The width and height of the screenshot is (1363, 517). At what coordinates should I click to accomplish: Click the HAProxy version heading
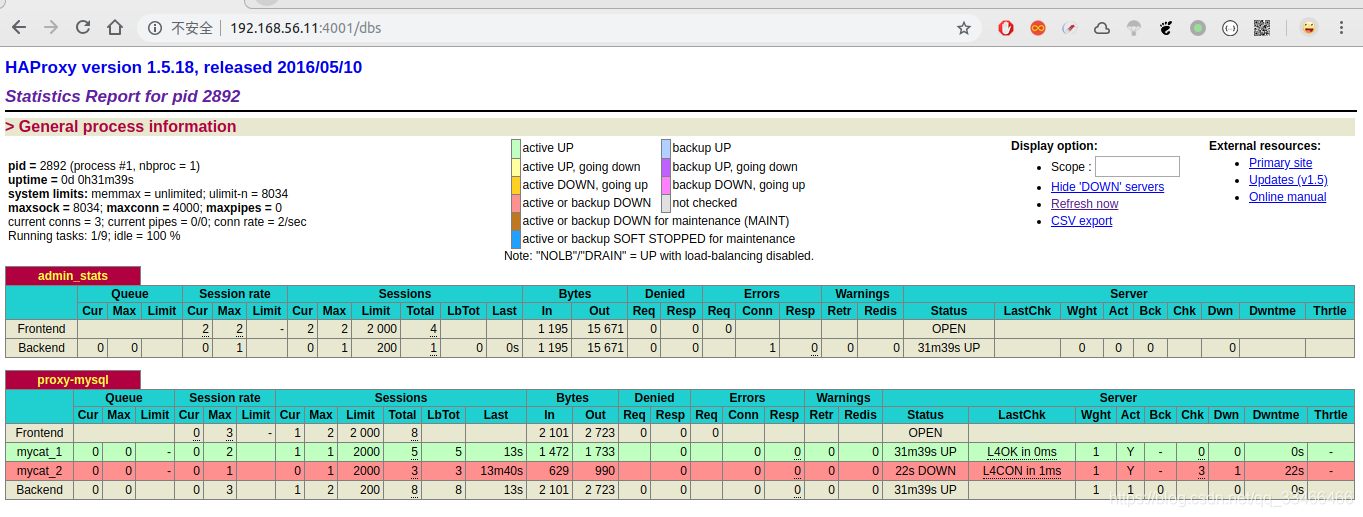(x=184, y=68)
